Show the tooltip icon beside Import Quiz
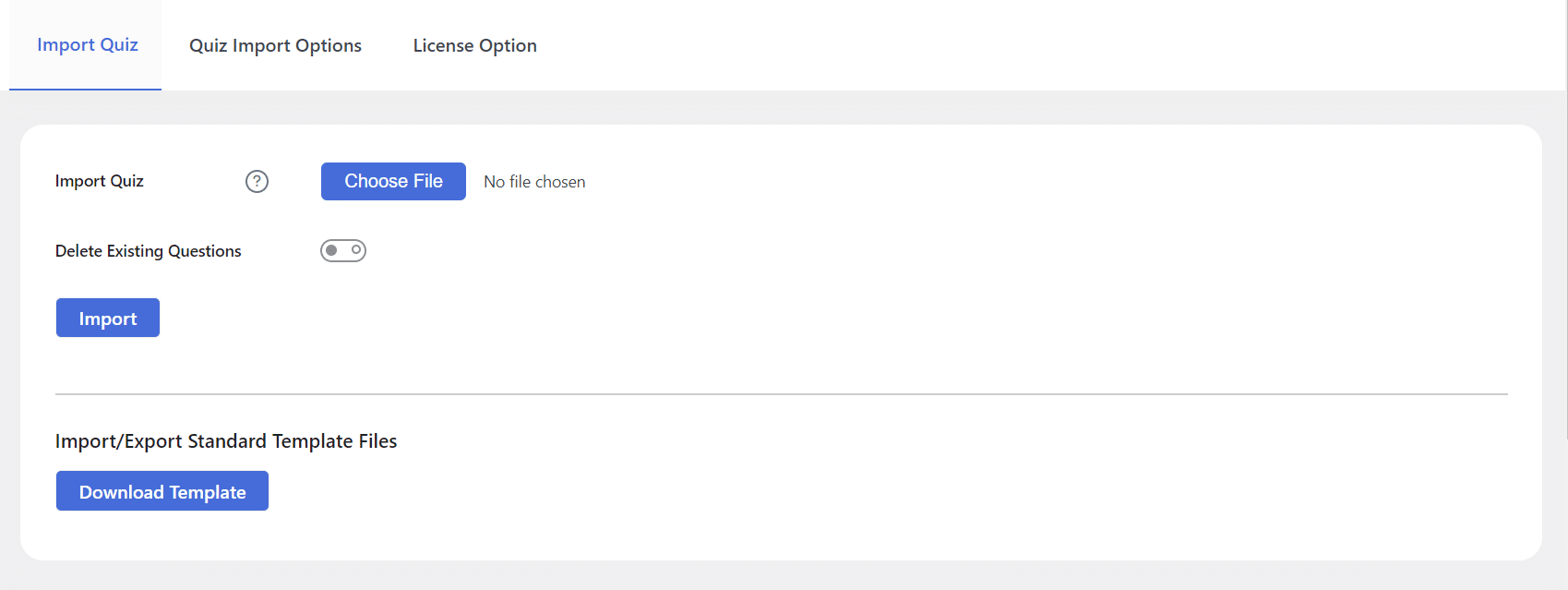The image size is (1568, 590). pyautogui.click(x=257, y=182)
